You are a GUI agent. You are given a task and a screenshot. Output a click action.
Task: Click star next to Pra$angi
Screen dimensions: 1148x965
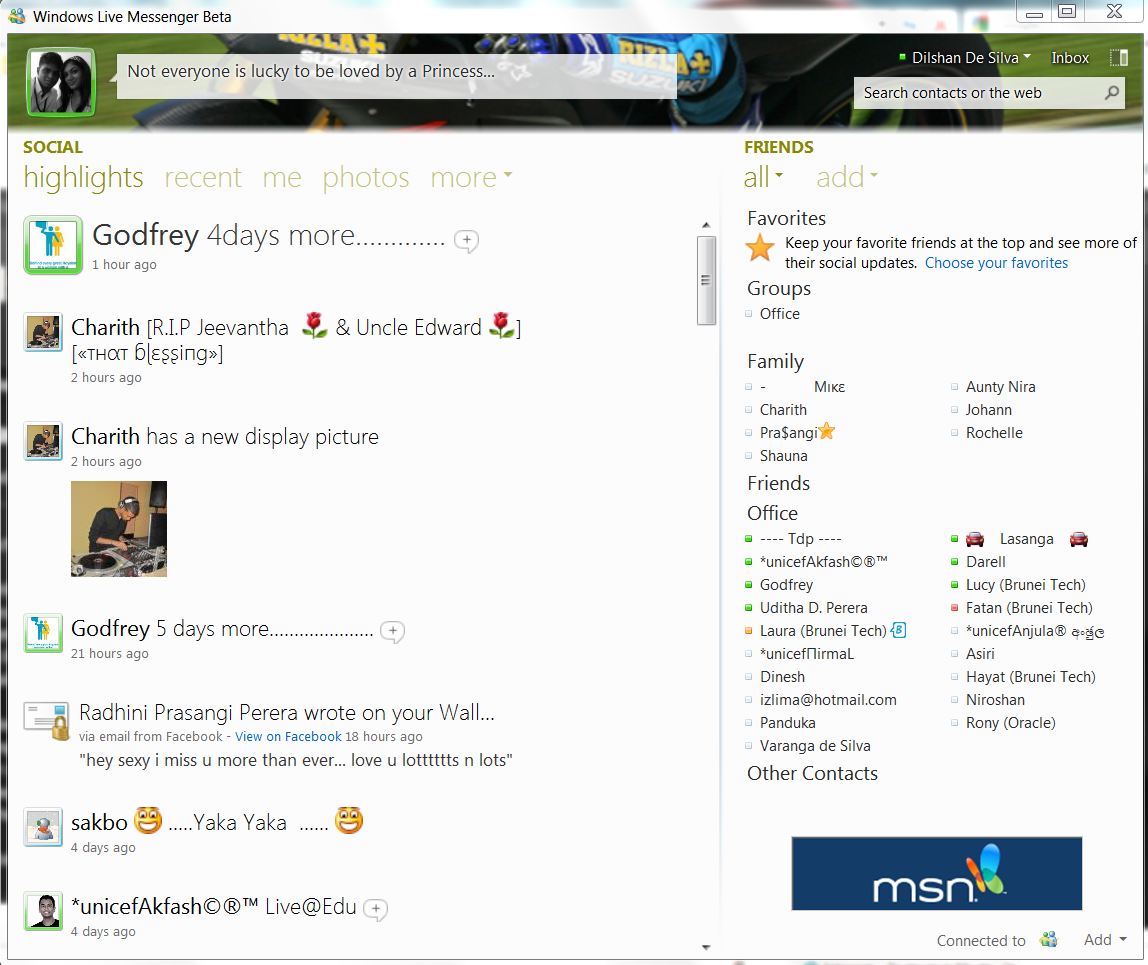(827, 431)
